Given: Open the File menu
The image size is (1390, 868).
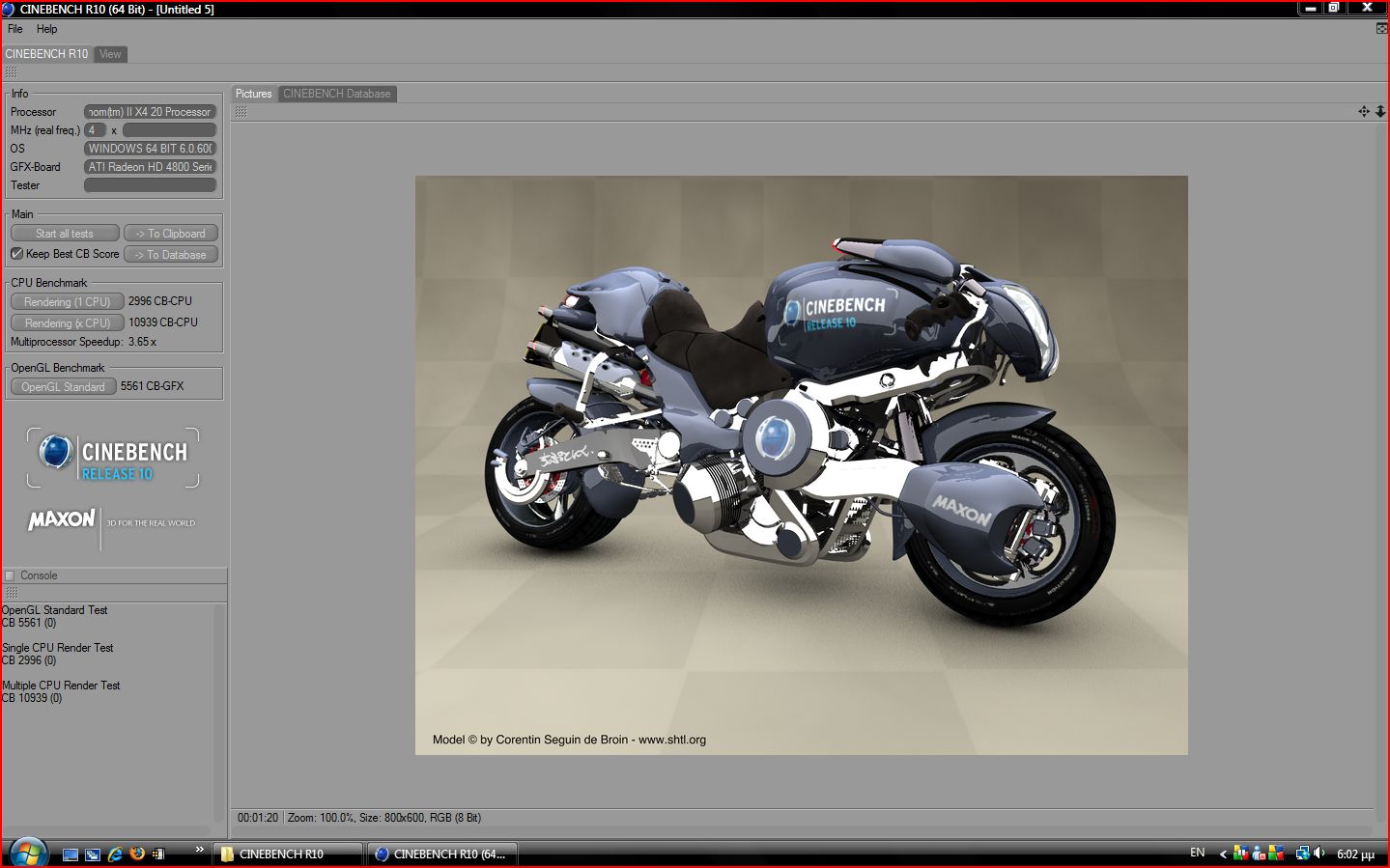Looking at the screenshot, I should (x=15, y=29).
